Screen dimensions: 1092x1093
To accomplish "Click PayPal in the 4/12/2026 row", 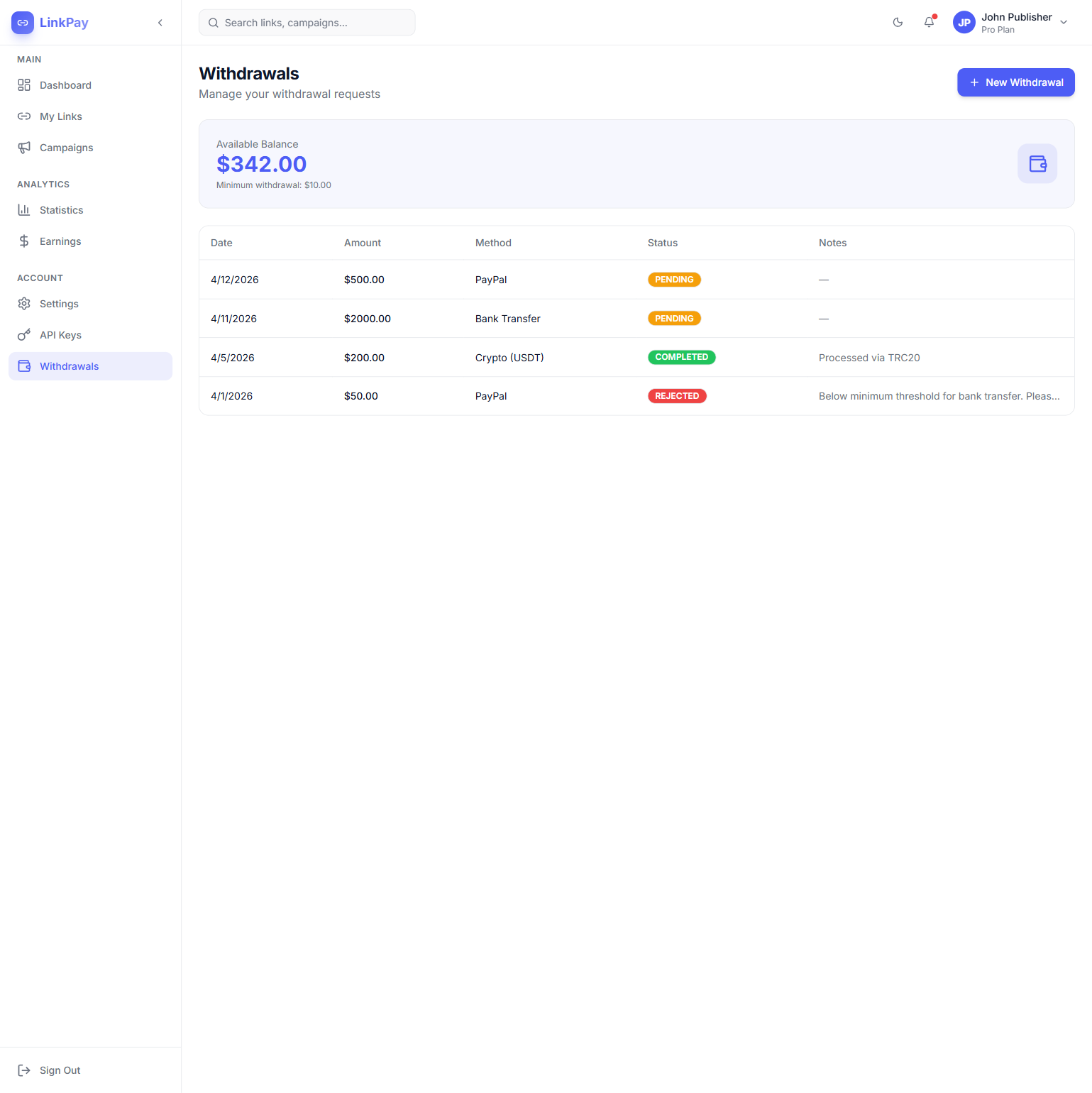I will pyautogui.click(x=491, y=280).
